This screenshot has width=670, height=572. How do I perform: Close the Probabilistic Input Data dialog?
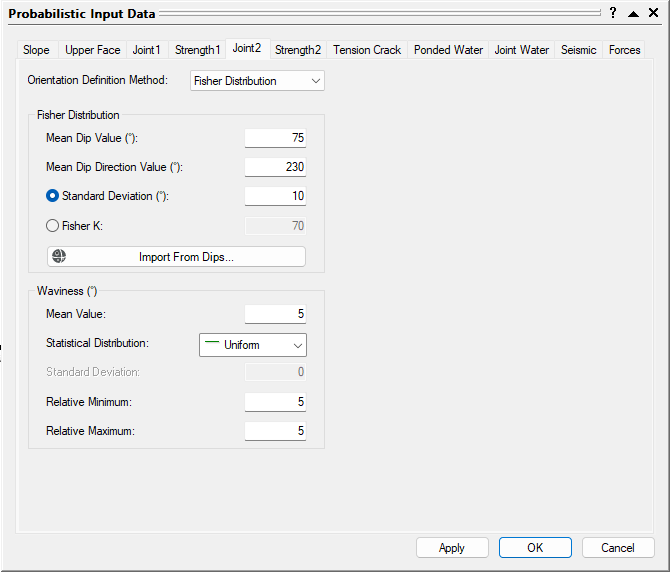(x=653, y=13)
